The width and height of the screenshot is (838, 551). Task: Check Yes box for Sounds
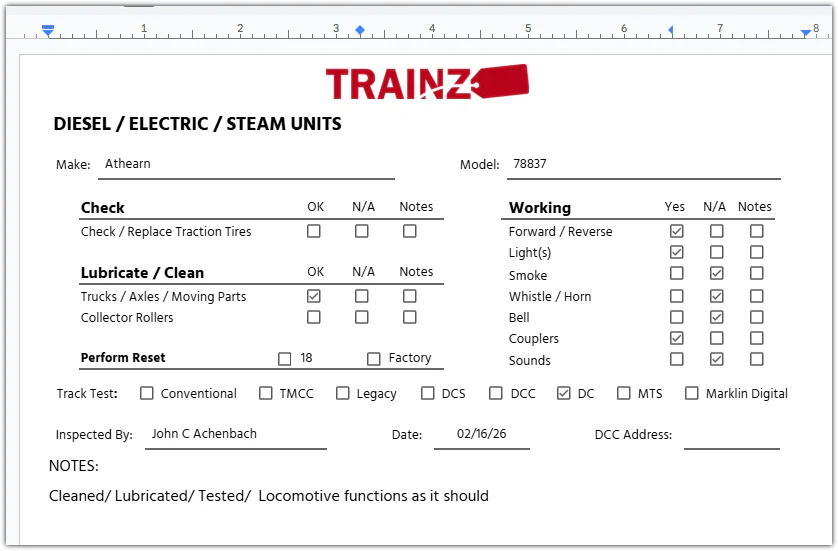click(677, 359)
